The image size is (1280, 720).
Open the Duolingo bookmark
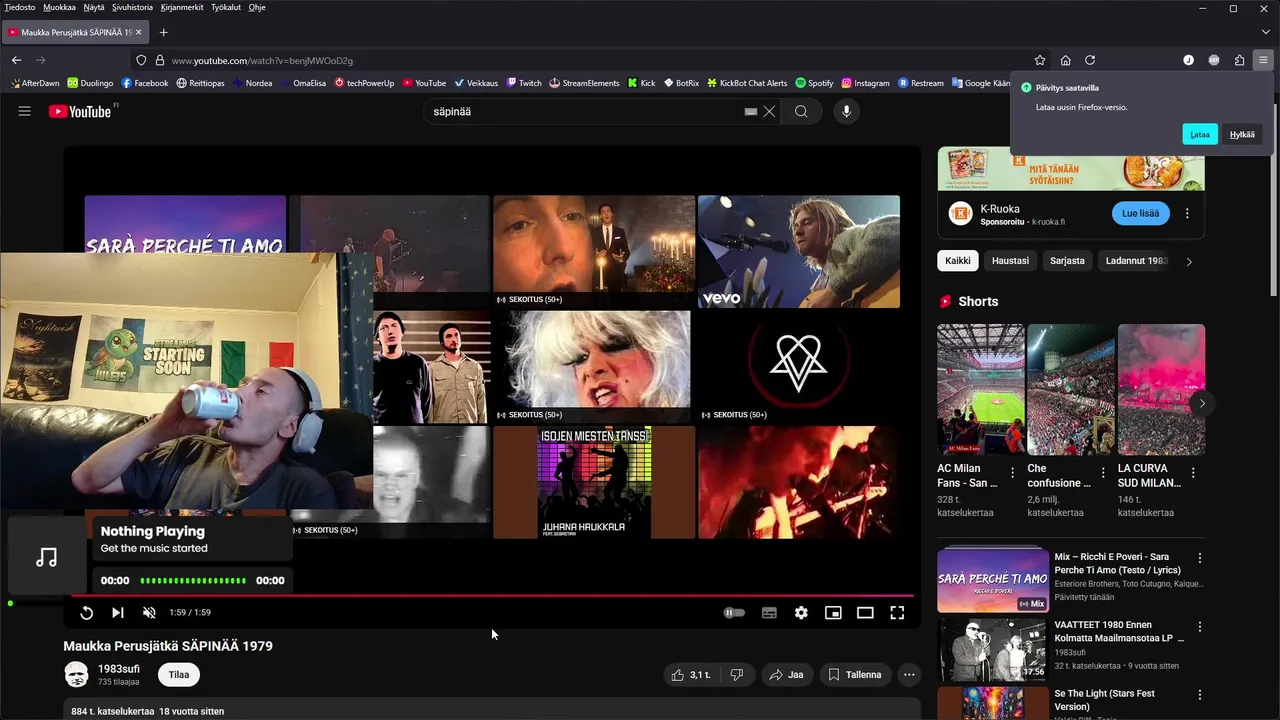pos(90,83)
